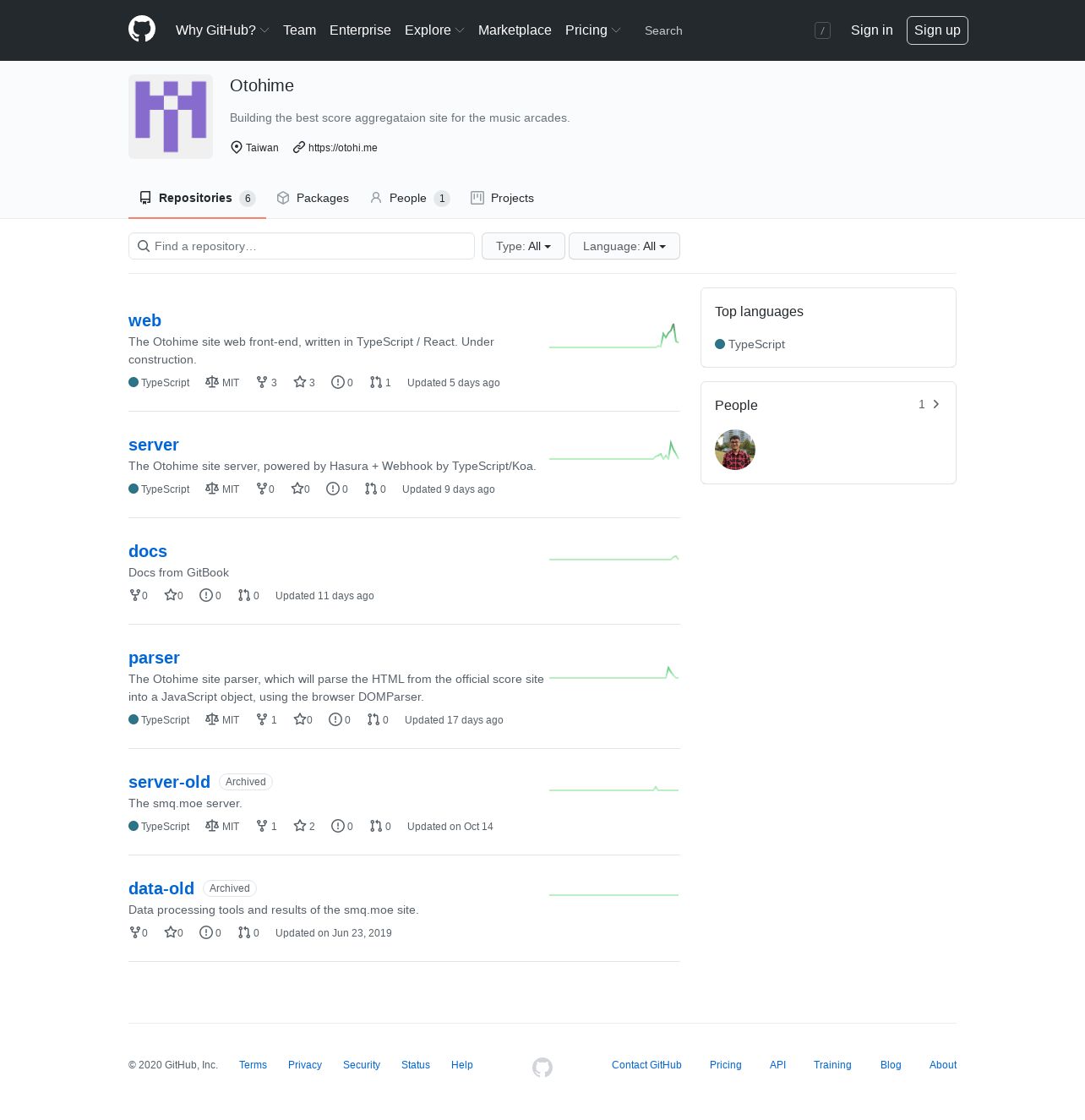Open the Status footer link
This screenshot has width=1085, height=1120.
coord(416,1065)
